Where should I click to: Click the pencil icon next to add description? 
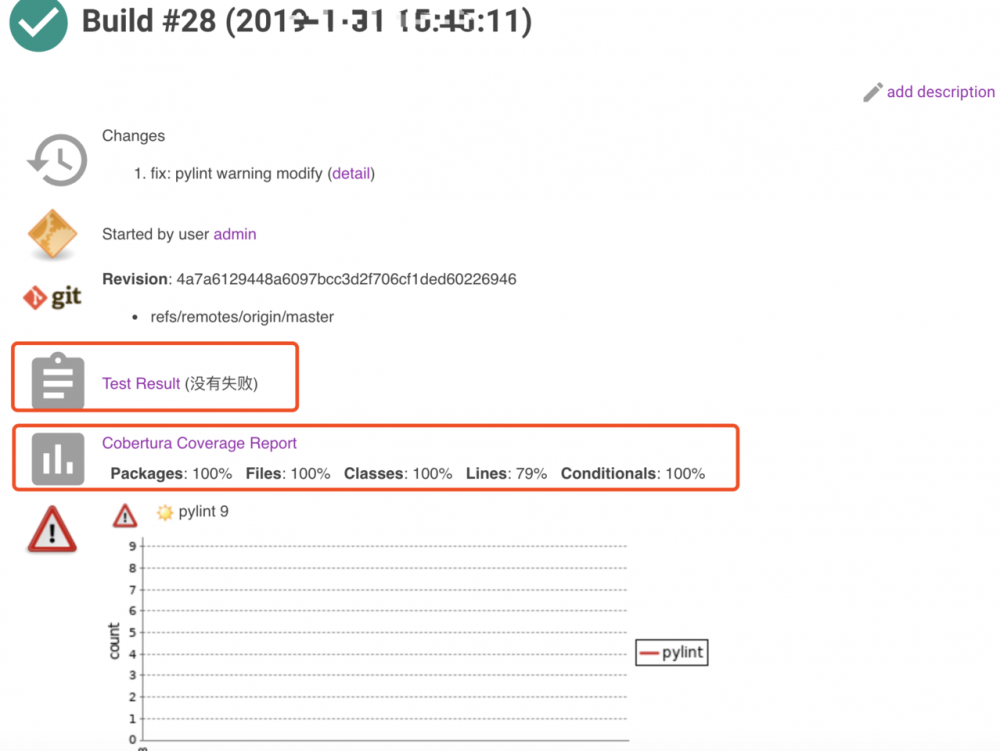point(872,91)
